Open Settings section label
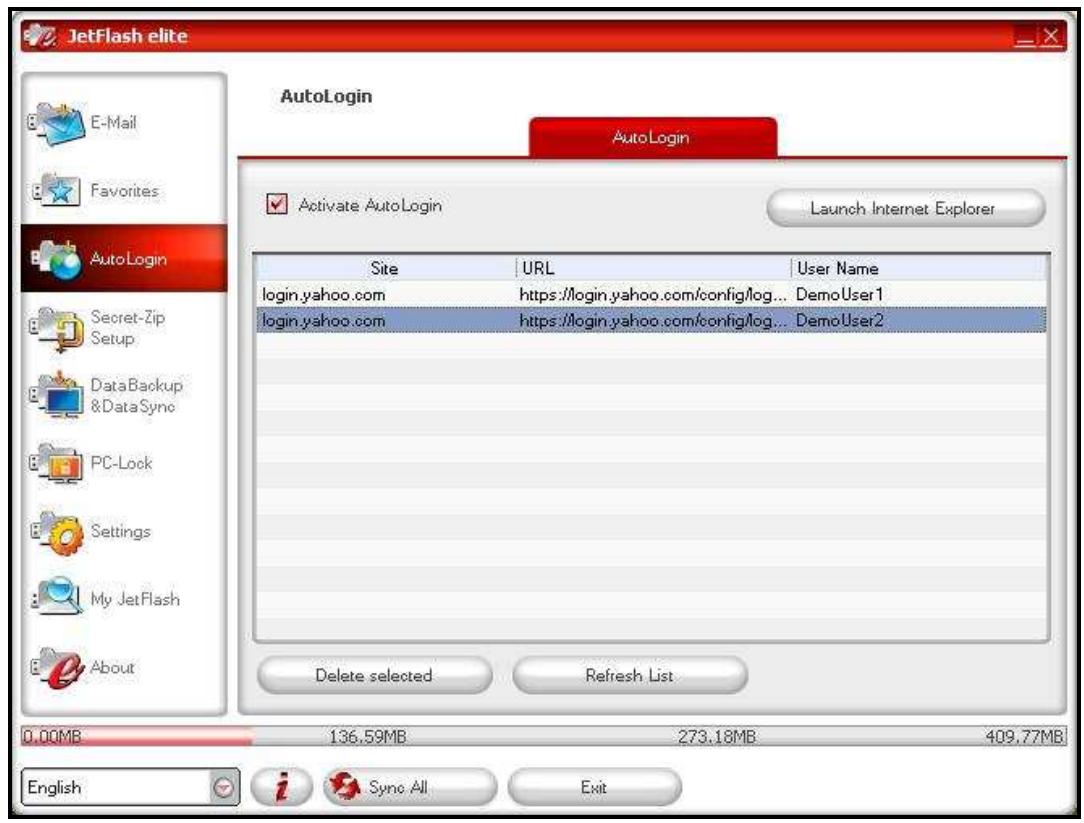This screenshot has width=1084, height=823. click(x=120, y=531)
